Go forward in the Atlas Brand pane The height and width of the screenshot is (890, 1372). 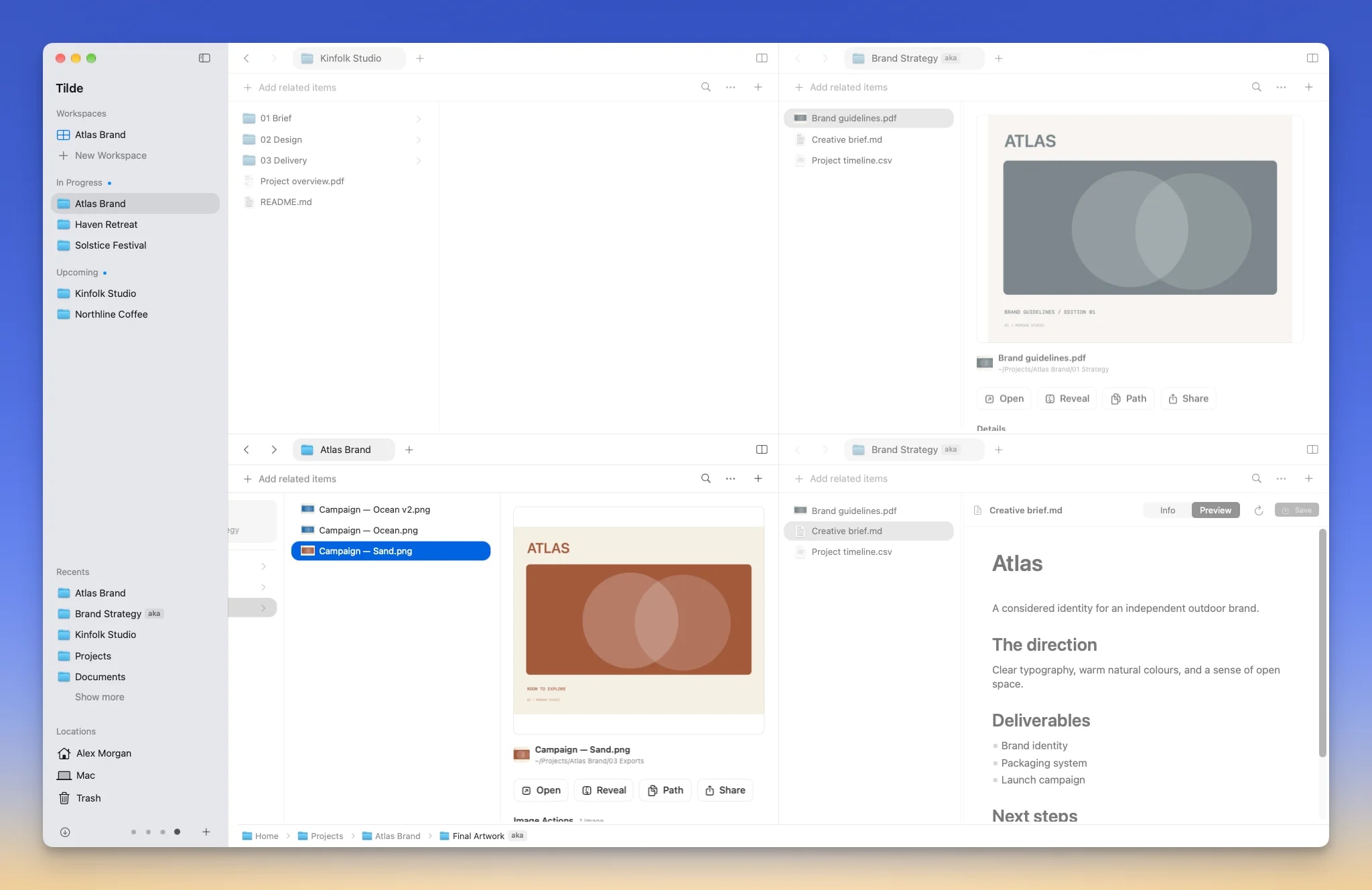[x=274, y=450]
